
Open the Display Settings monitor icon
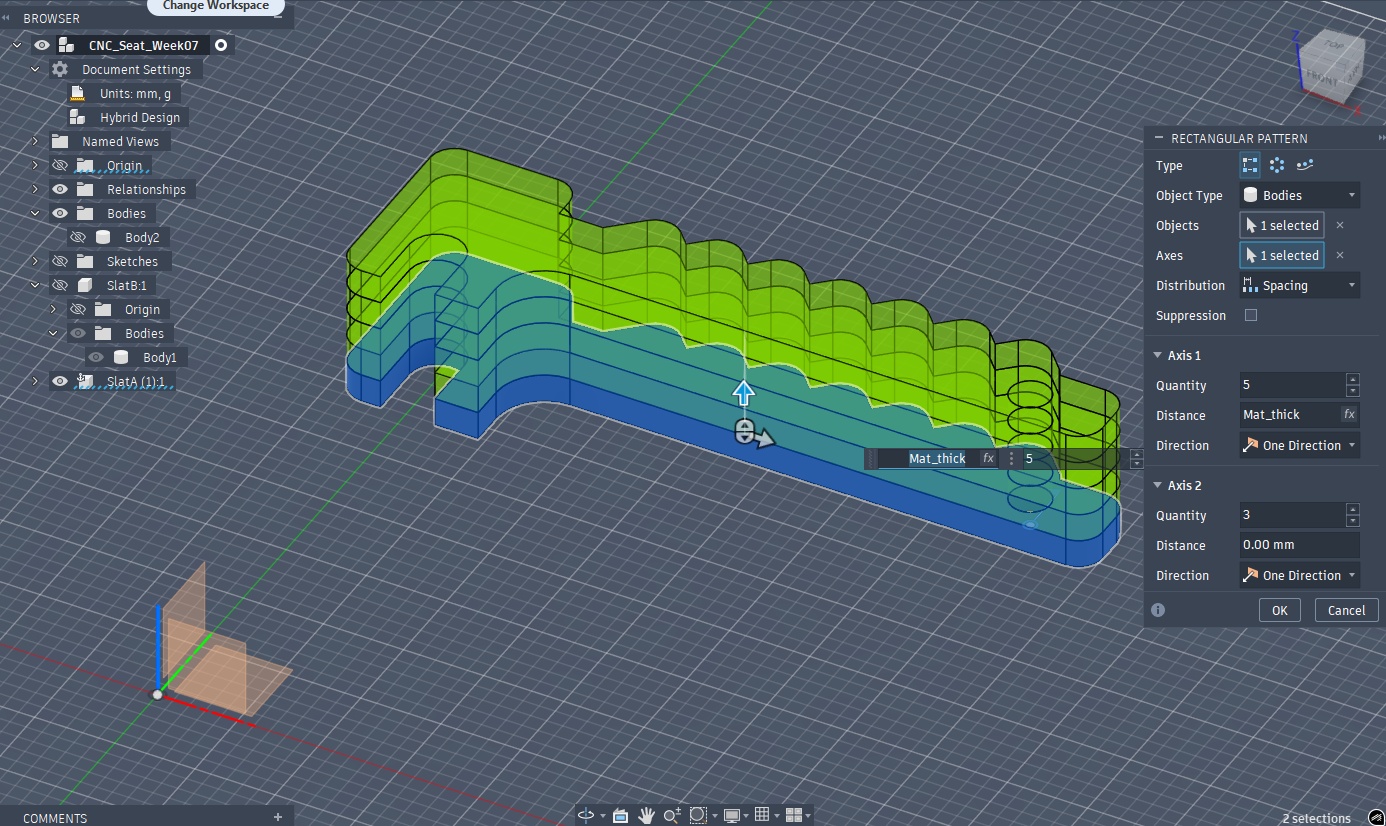[x=732, y=815]
